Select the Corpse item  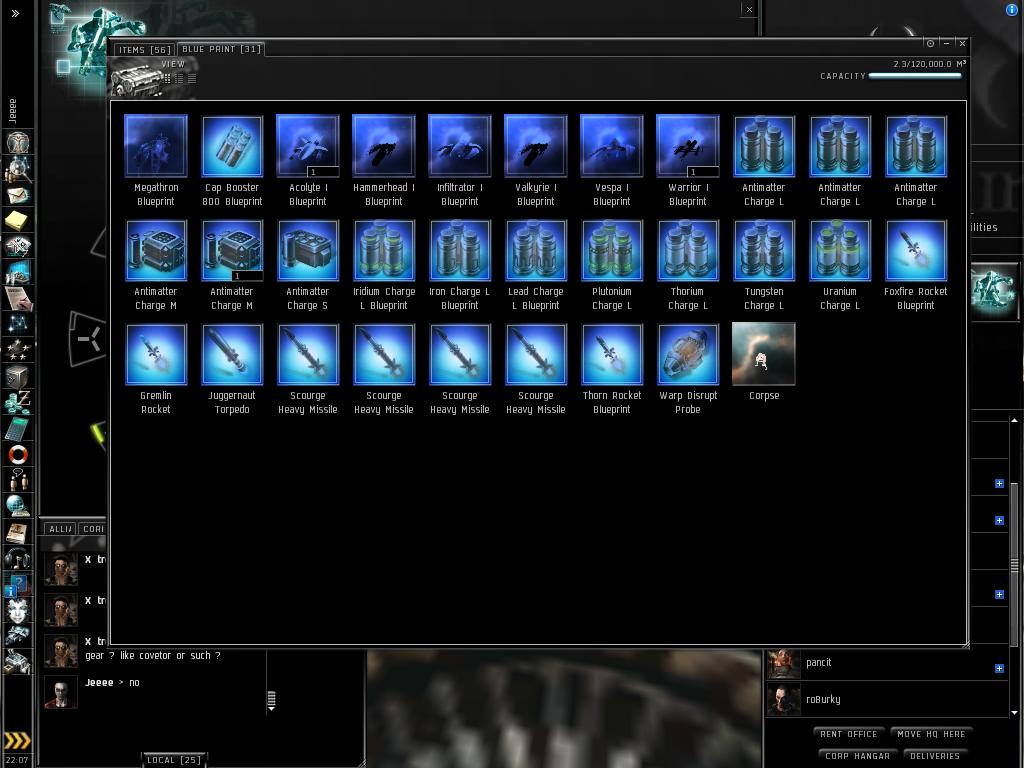(x=763, y=362)
